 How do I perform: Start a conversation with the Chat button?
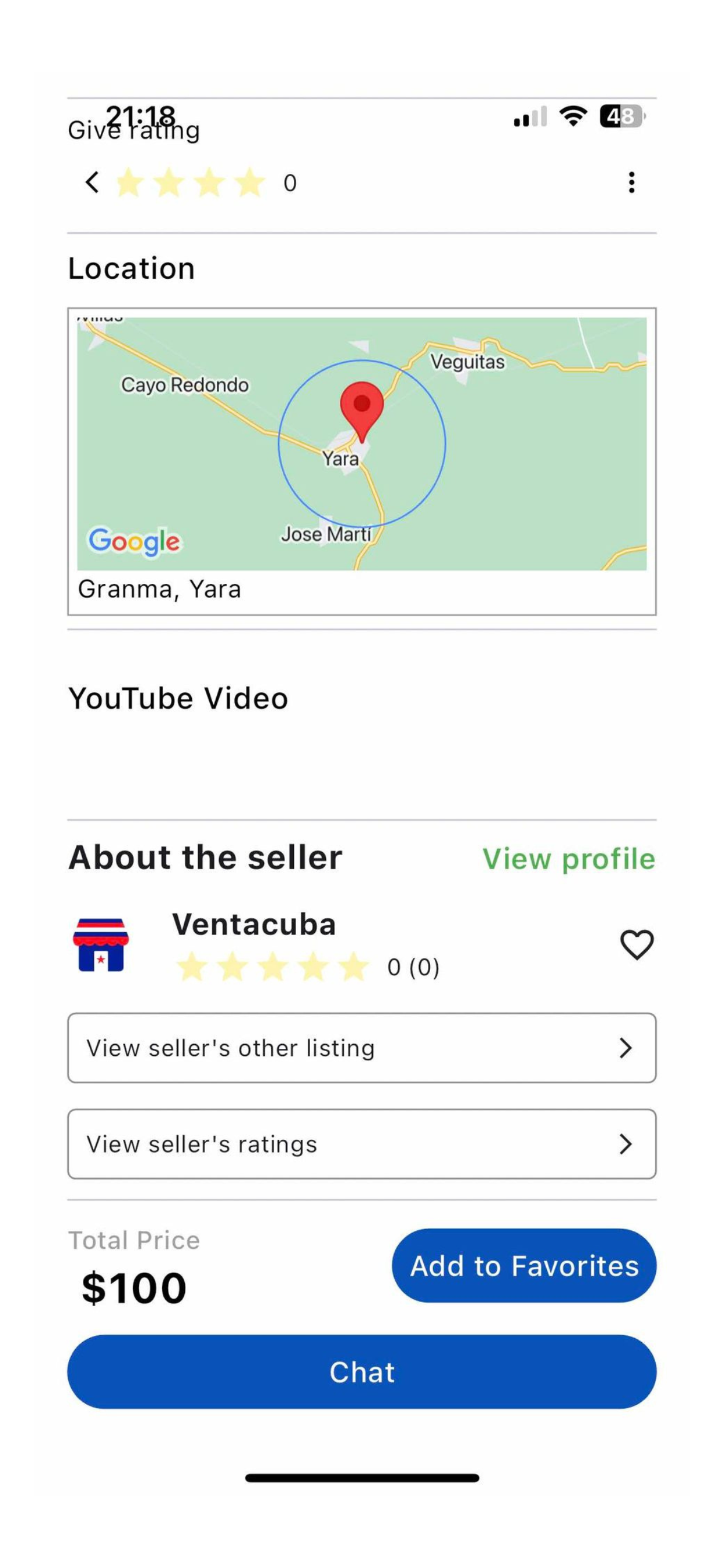361,1372
